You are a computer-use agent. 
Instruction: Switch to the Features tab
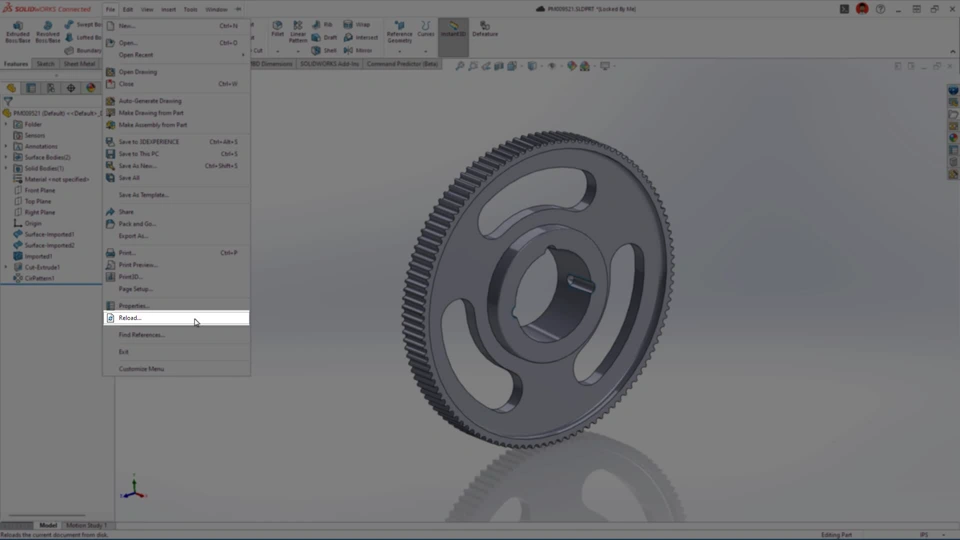coord(16,64)
